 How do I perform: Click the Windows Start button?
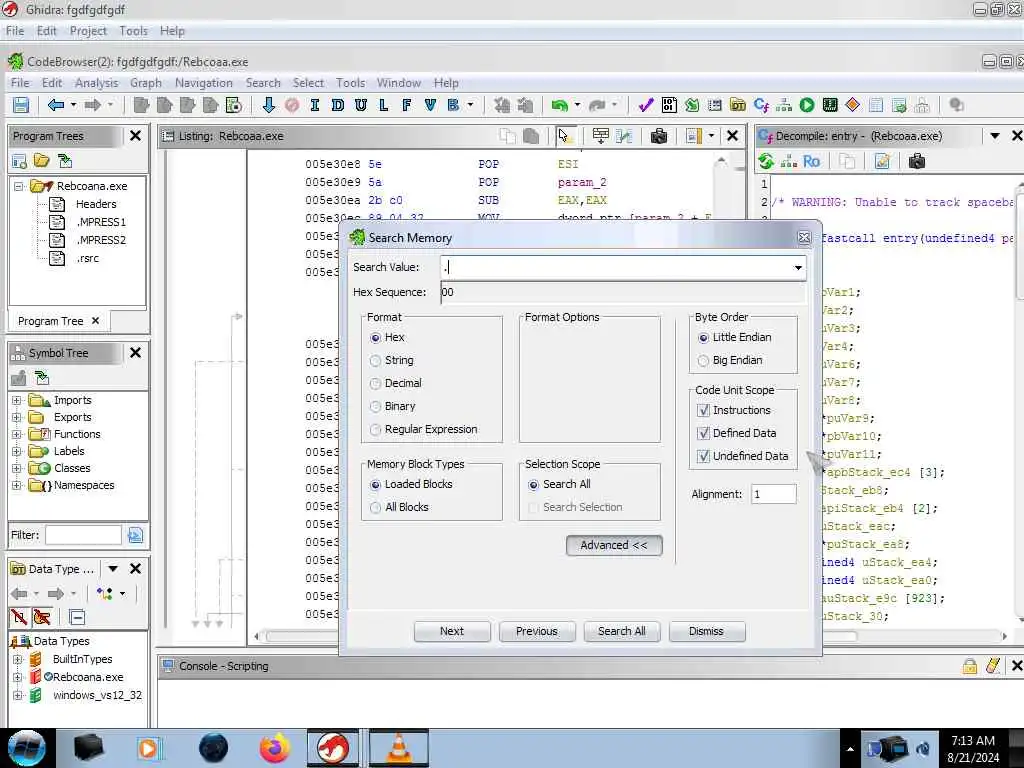tap(26, 748)
